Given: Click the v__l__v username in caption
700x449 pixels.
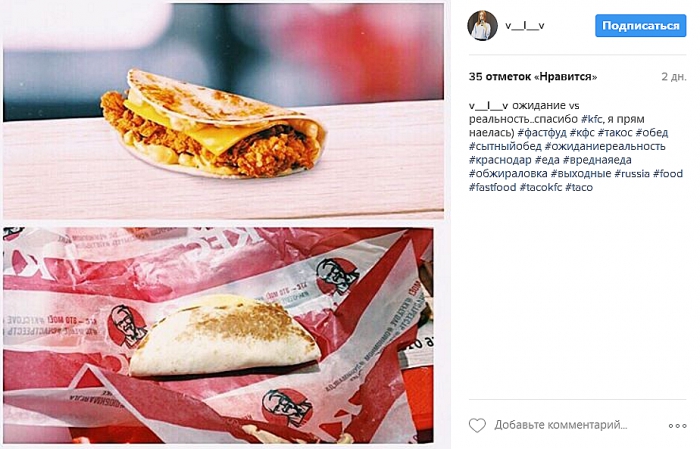Looking at the screenshot, I should 488,105.
